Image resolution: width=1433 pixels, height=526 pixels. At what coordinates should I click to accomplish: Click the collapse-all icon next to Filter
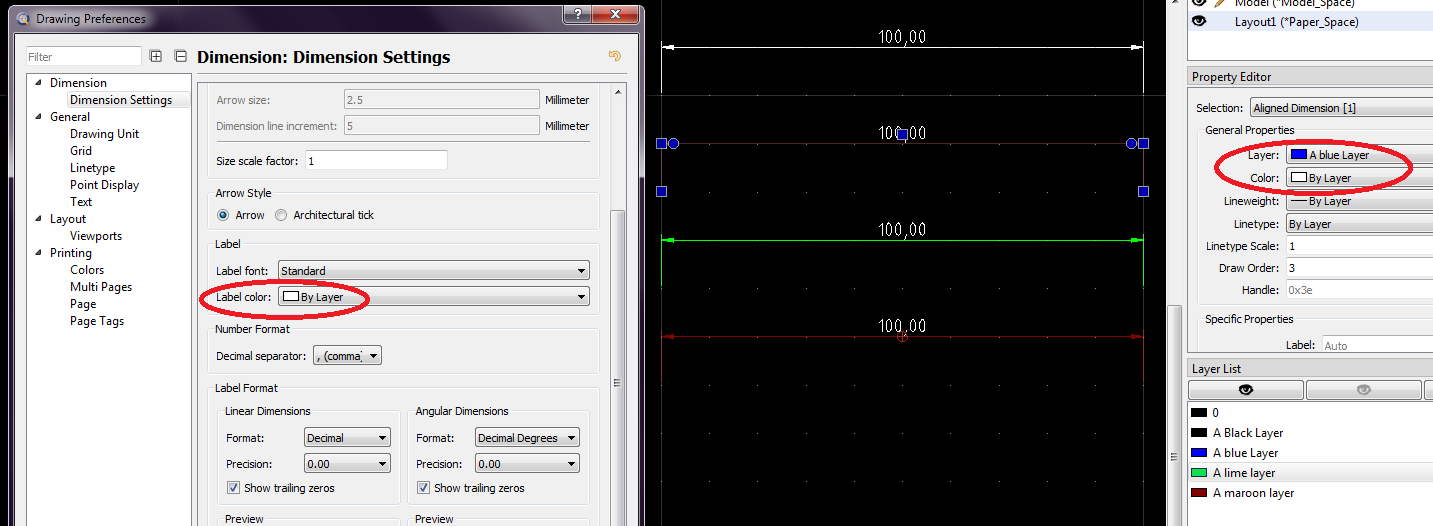pos(180,57)
